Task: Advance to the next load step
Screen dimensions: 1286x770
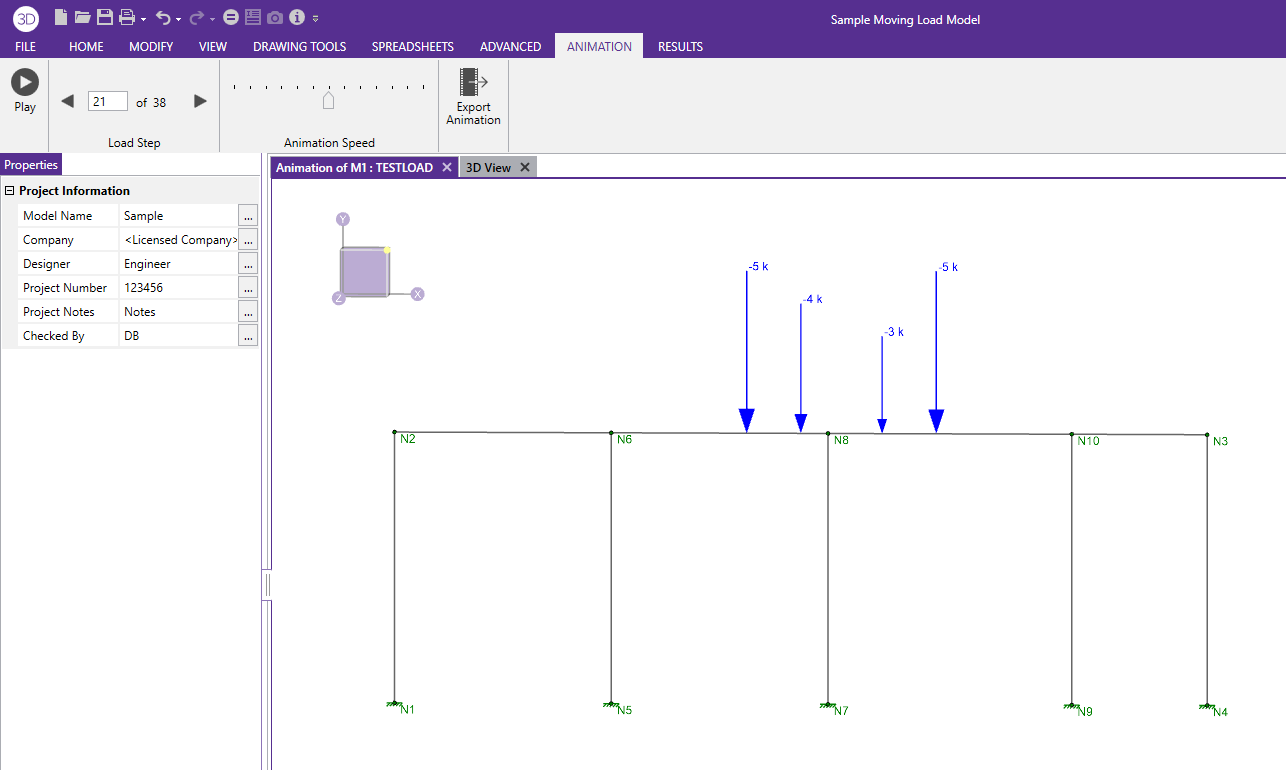Action: [200, 101]
